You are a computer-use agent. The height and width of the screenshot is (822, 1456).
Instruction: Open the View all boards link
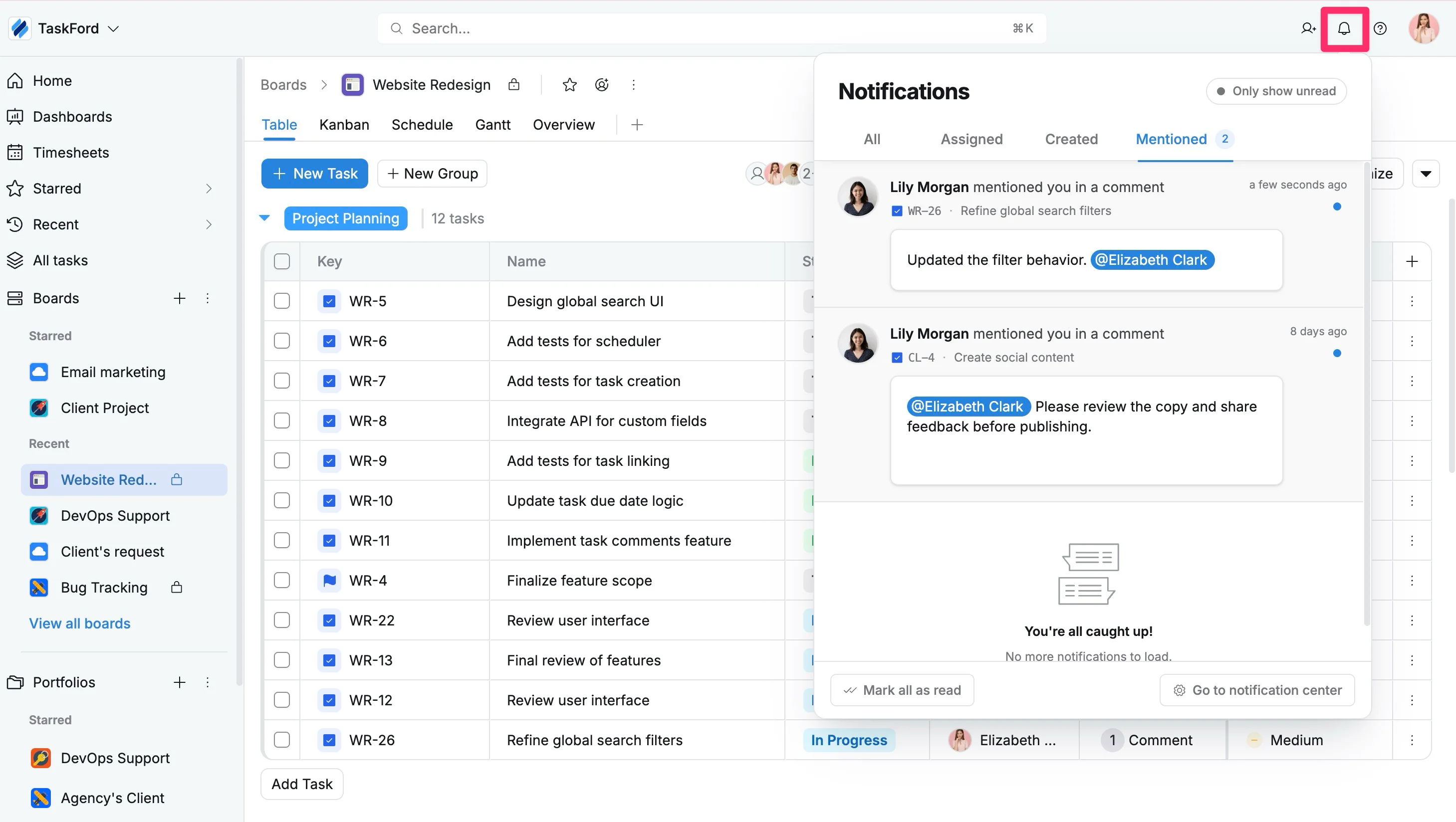(x=80, y=623)
